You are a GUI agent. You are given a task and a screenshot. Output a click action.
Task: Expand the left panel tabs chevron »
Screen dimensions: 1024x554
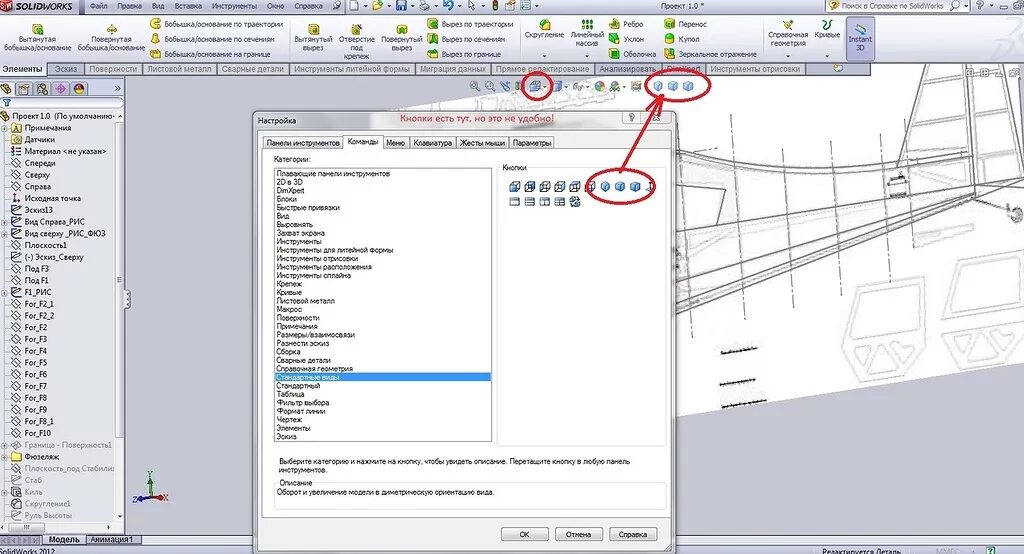pyautogui.click(x=118, y=88)
